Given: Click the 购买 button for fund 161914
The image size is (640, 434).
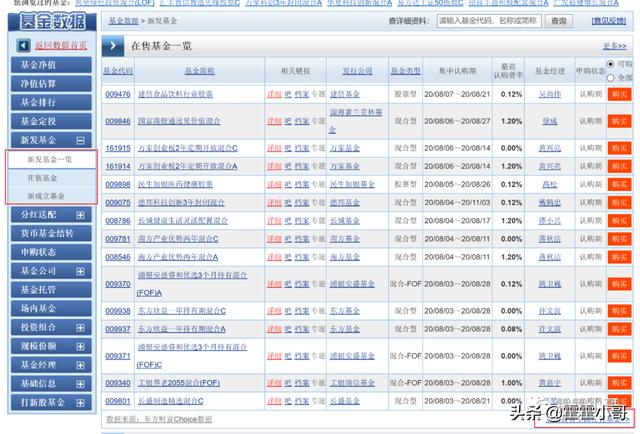Looking at the screenshot, I should coord(619,166).
